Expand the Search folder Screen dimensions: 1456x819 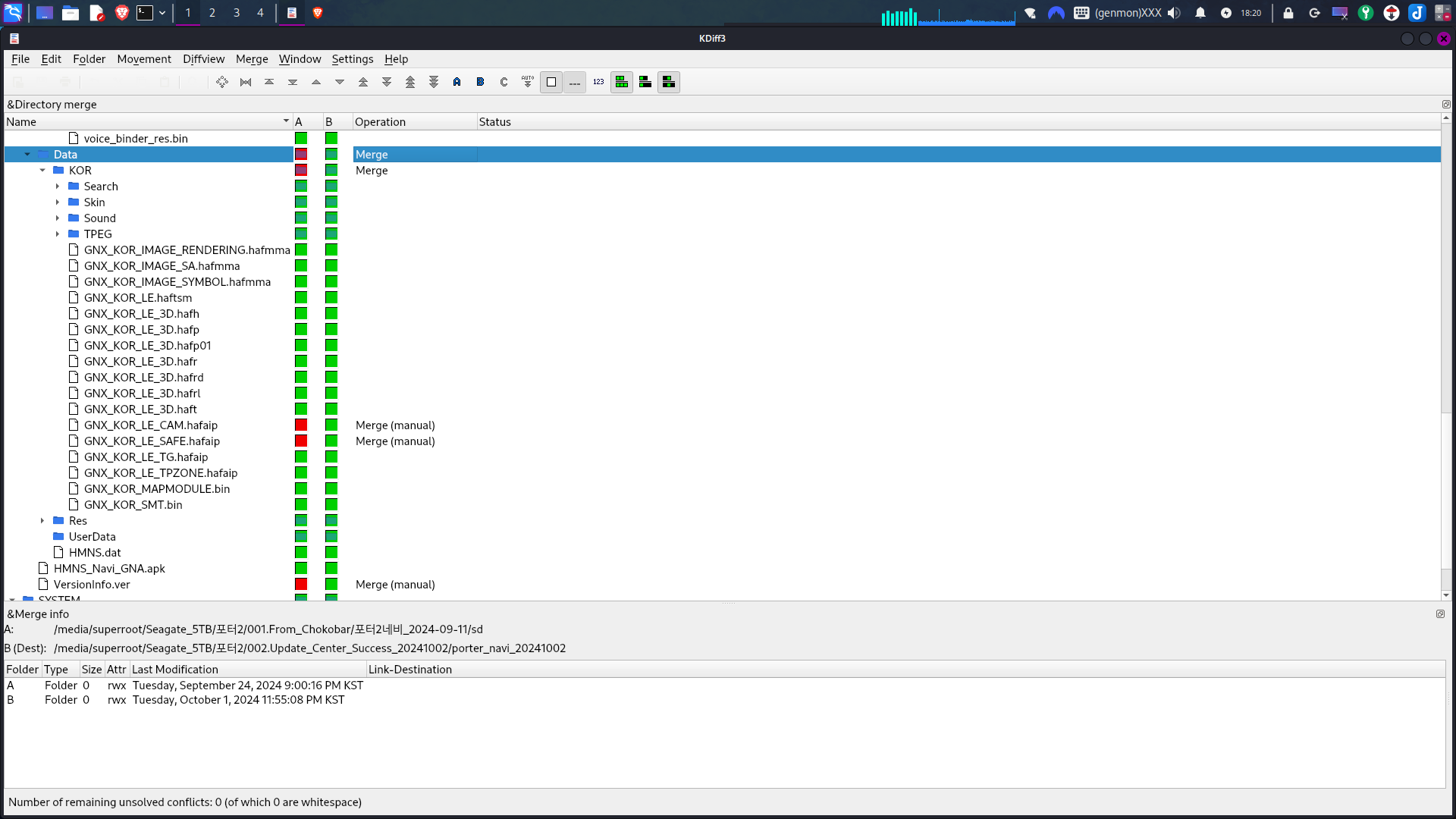coord(58,187)
